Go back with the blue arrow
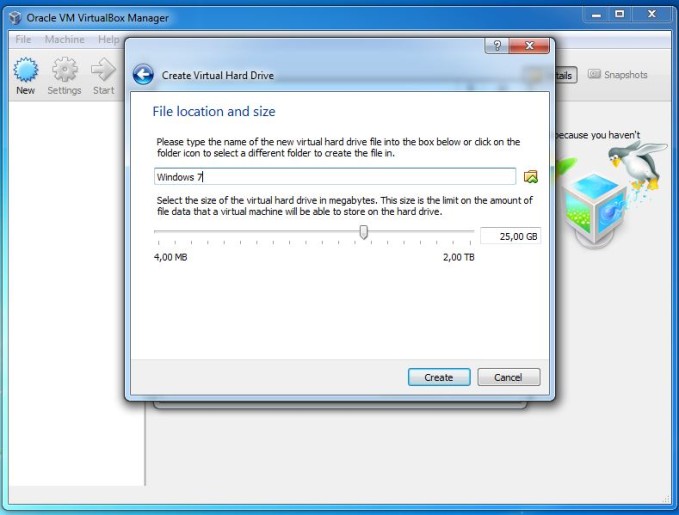 143,74
